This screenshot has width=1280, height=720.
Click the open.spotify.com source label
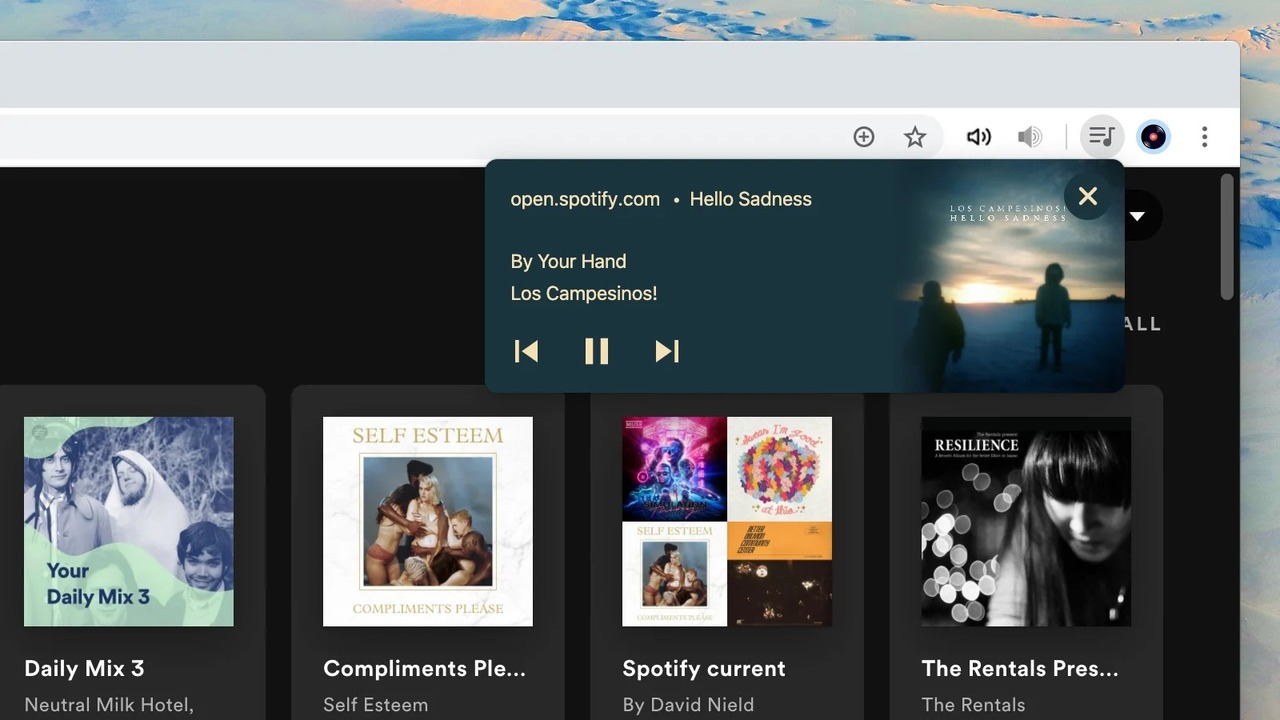click(x=585, y=199)
